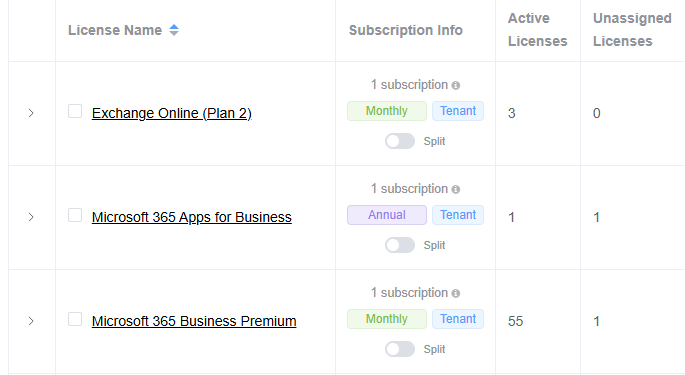The height and width of the screenshot is (375, 685).
Task: Click the Annual tag for Microsoft 365 Apps for Business
Action: point(387,215)
